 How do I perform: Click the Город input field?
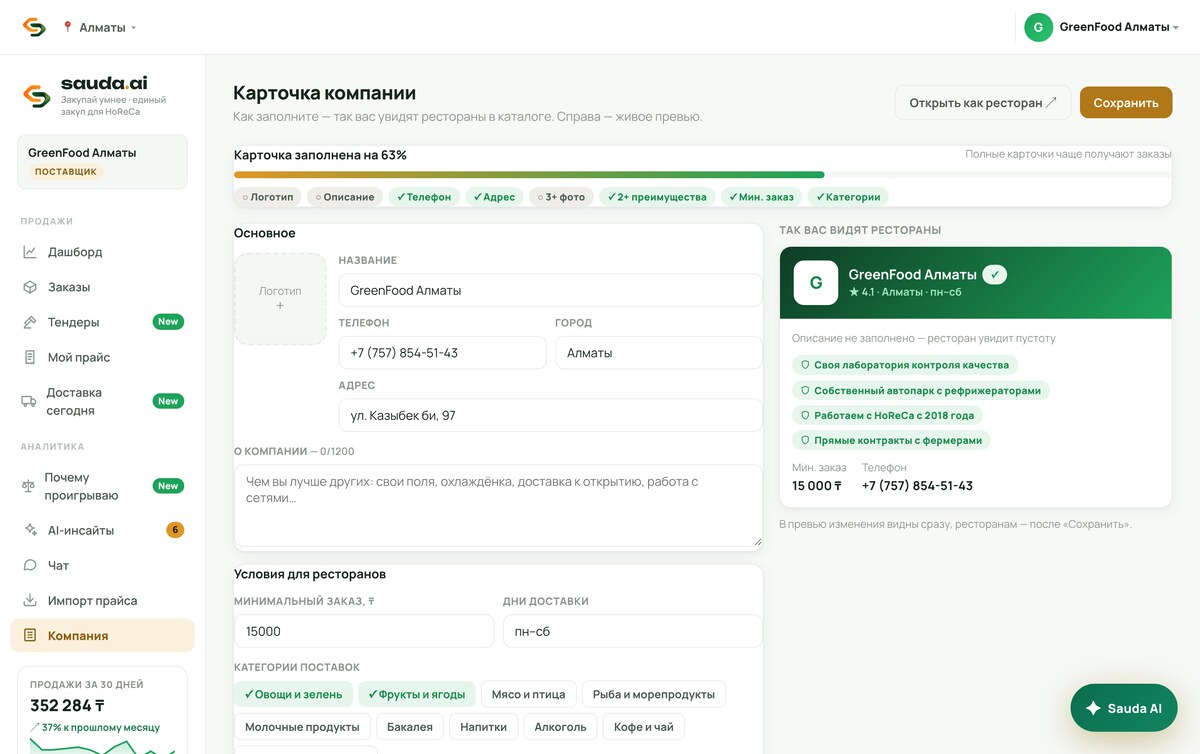coord(659,353)
